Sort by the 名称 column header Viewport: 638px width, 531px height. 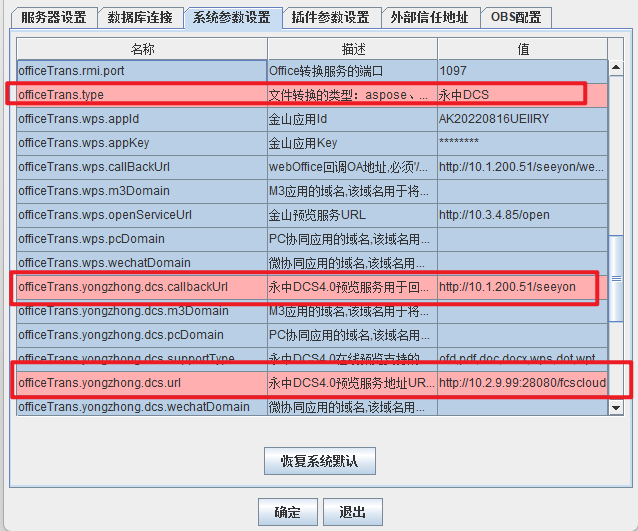[142, 49]
